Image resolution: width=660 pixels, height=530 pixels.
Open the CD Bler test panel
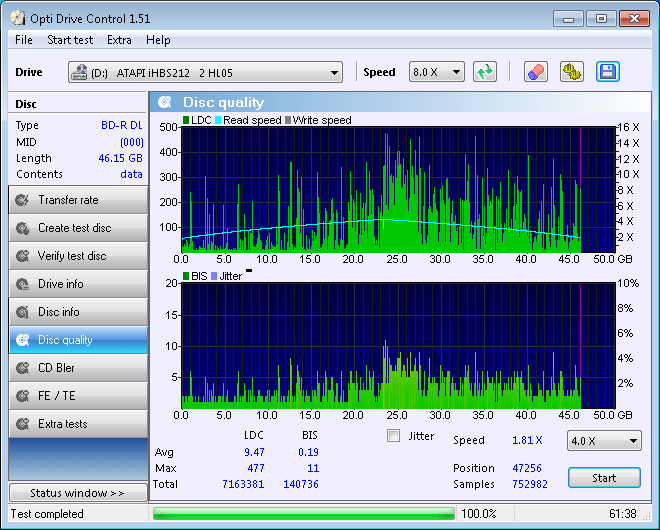(78, 368)
